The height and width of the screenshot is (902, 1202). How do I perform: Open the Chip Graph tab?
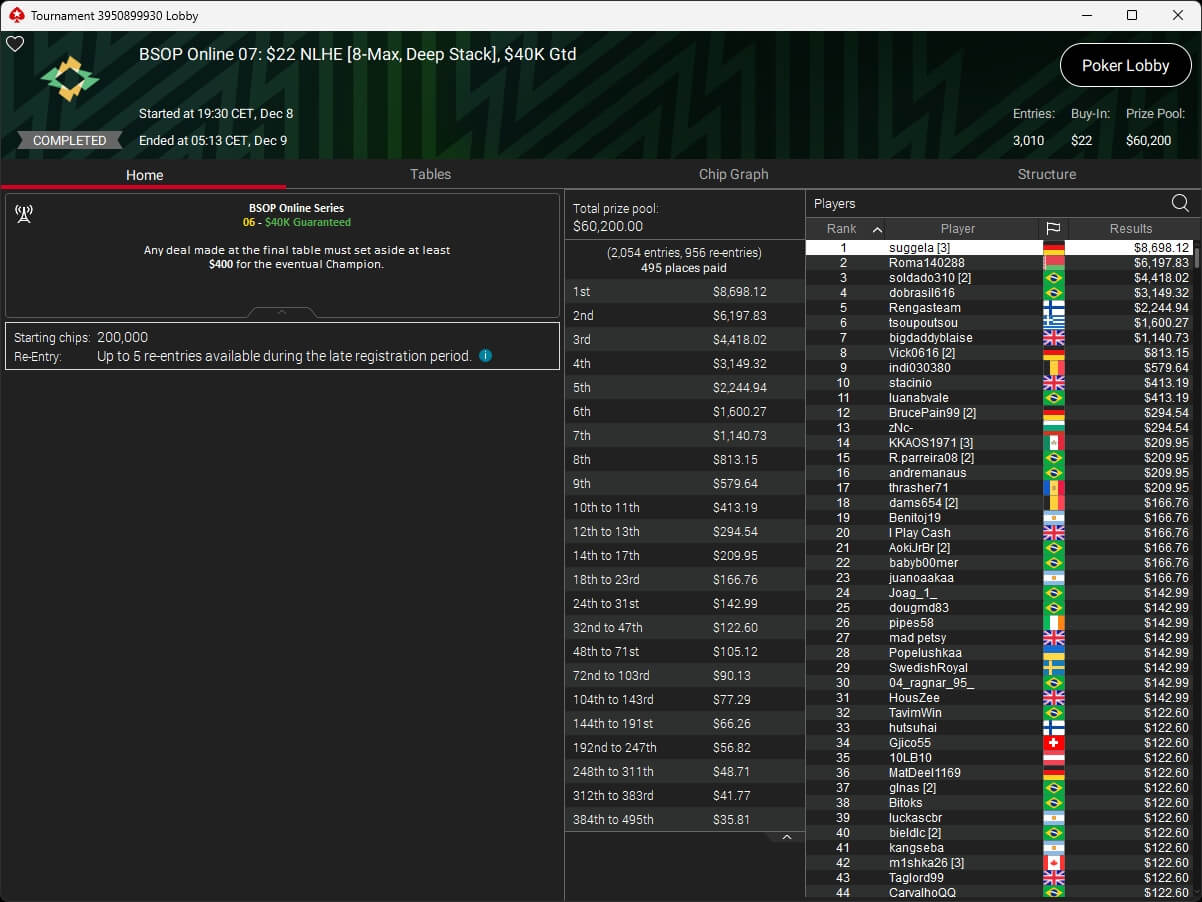[x=733, y=174]
